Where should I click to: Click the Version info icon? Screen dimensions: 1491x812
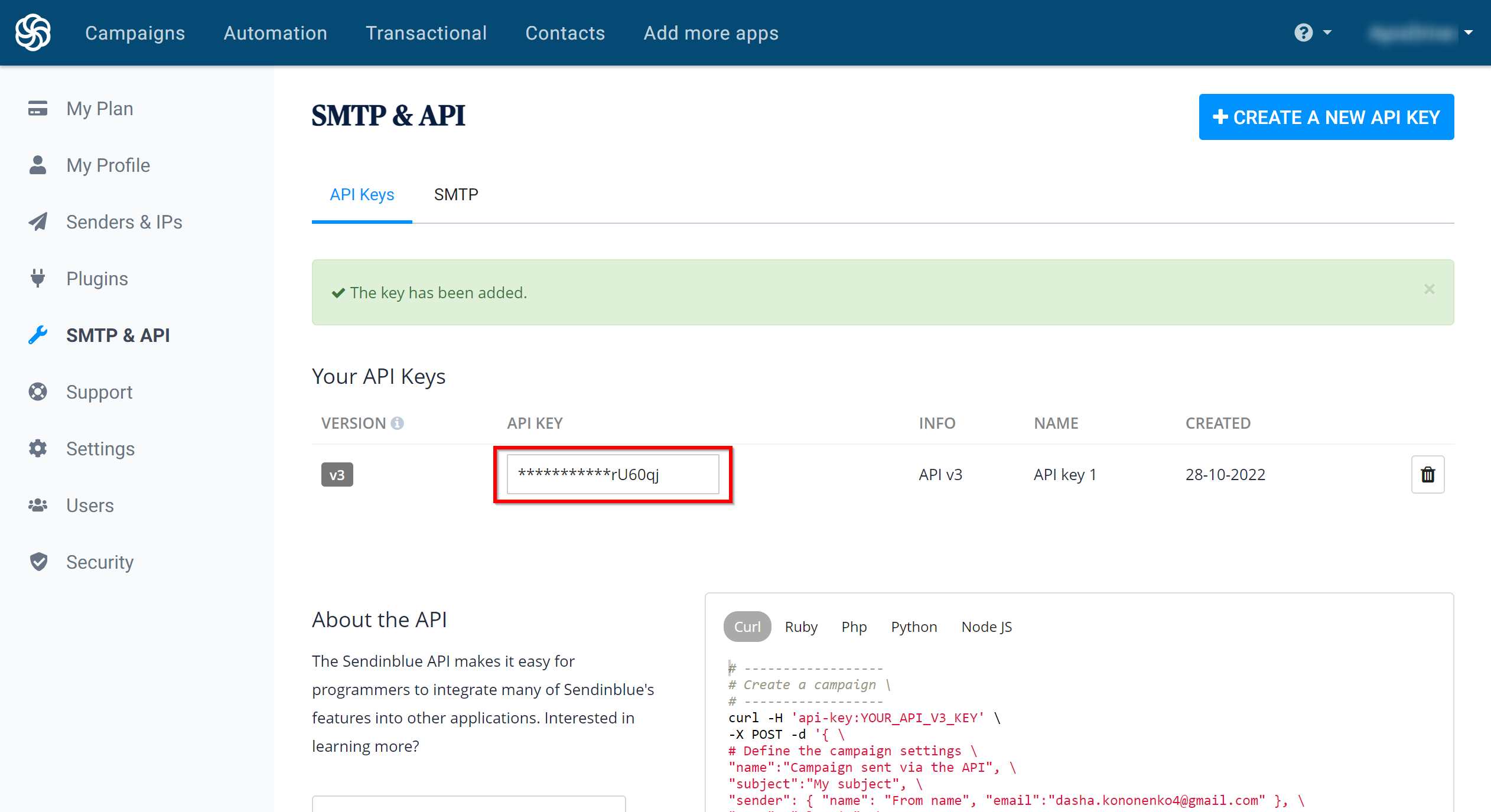coord(398,423)
